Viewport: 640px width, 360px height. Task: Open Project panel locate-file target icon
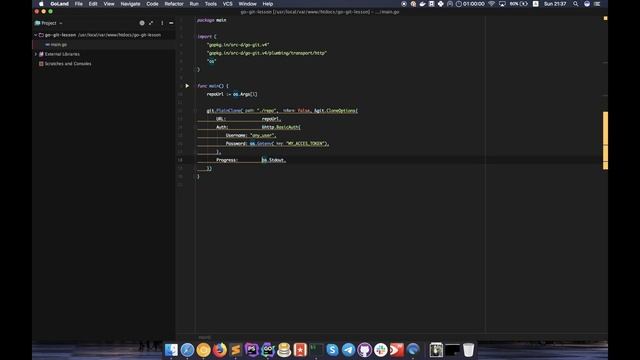[x=142, y=23]
